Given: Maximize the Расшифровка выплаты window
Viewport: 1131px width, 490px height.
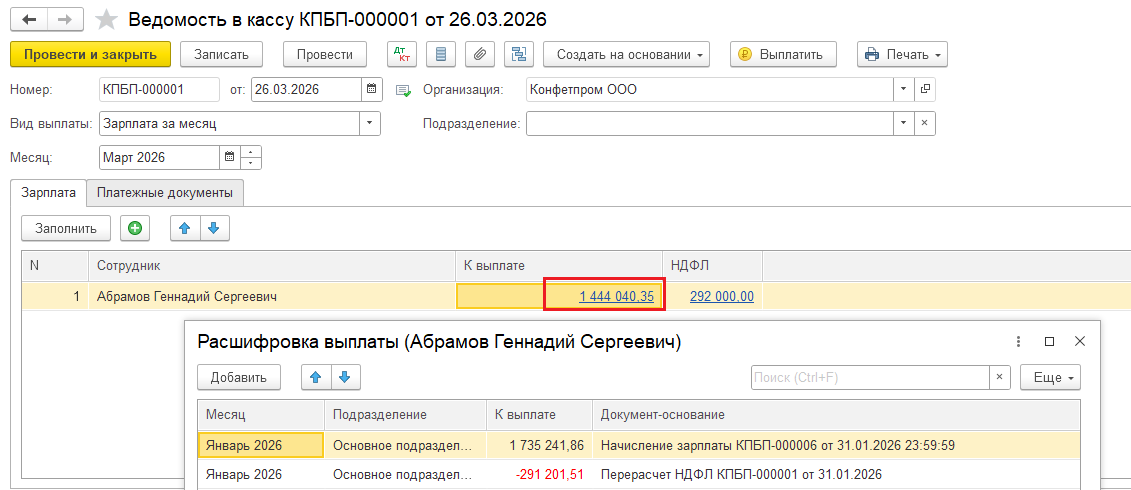Looking at the screenshot, I should click(1049, 341).
